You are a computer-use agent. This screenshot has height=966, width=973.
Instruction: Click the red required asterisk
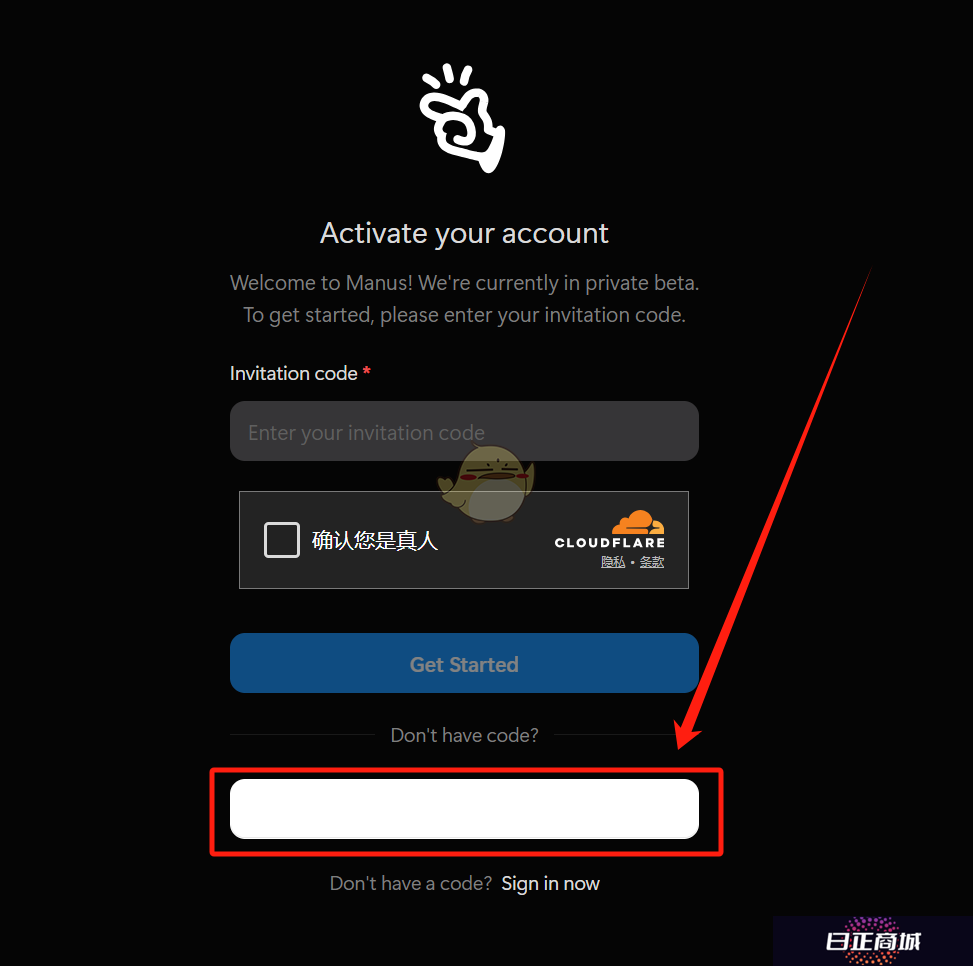(x=367, y=371)
